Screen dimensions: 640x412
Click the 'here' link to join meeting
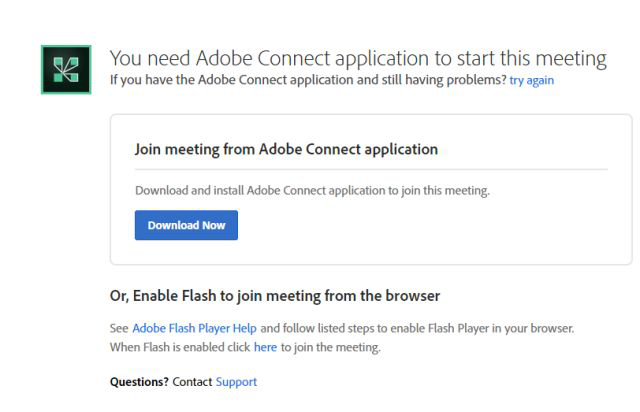265,347
